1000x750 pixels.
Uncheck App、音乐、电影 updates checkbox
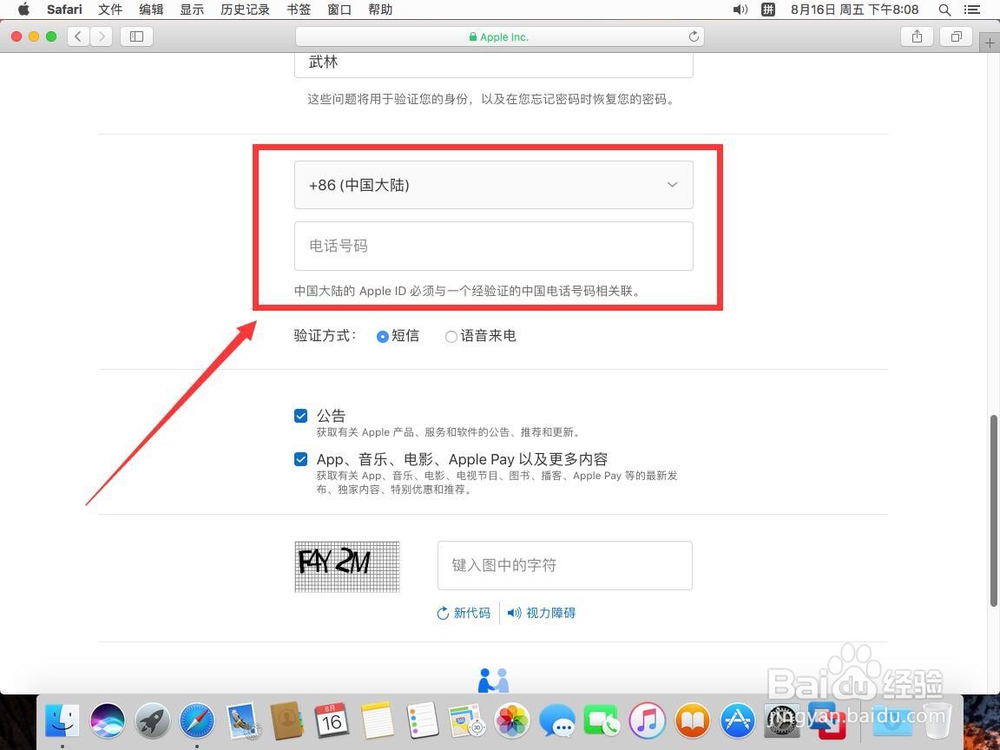coord(301,459)
